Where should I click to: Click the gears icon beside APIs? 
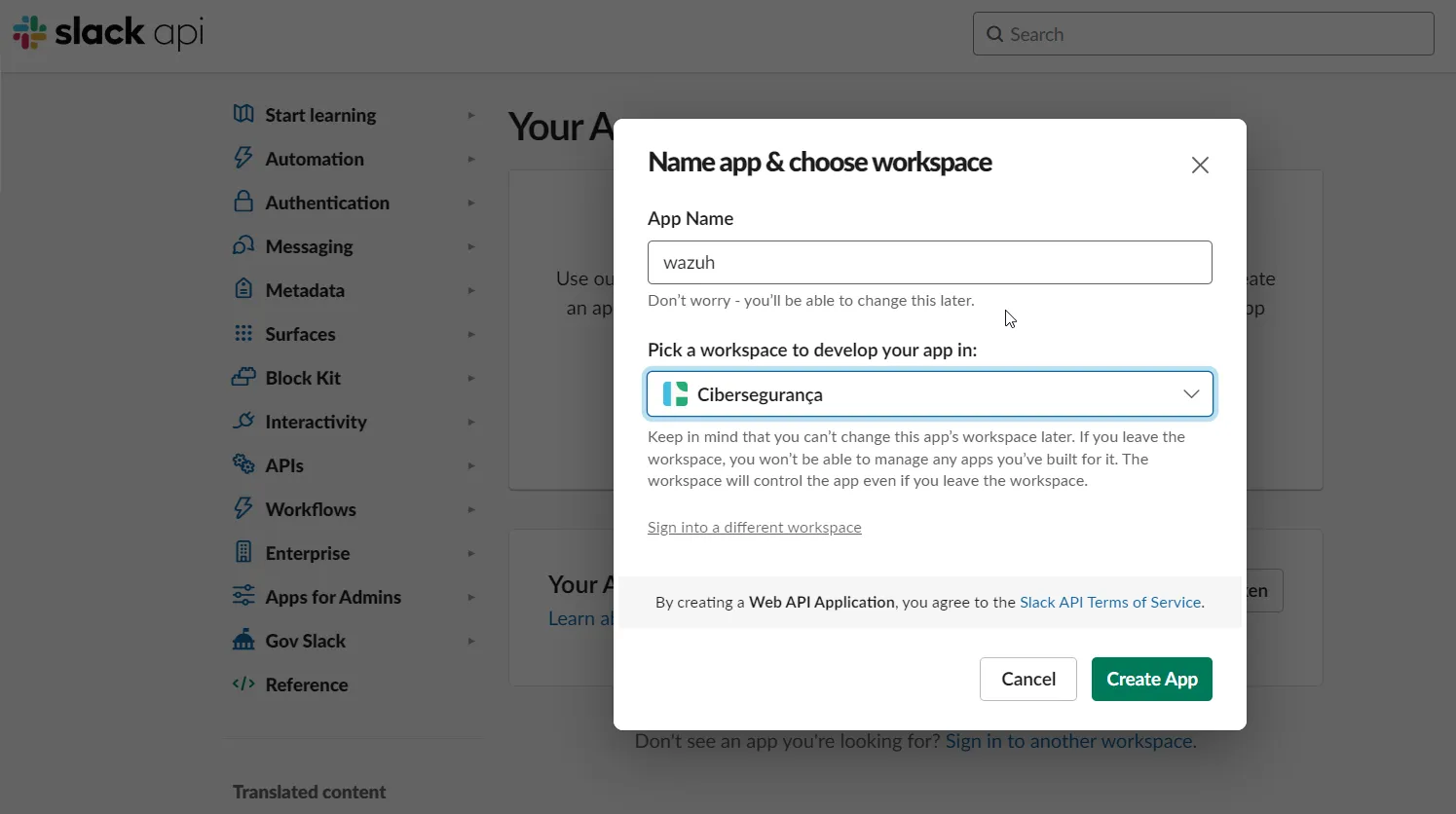(x=243, y=464)
